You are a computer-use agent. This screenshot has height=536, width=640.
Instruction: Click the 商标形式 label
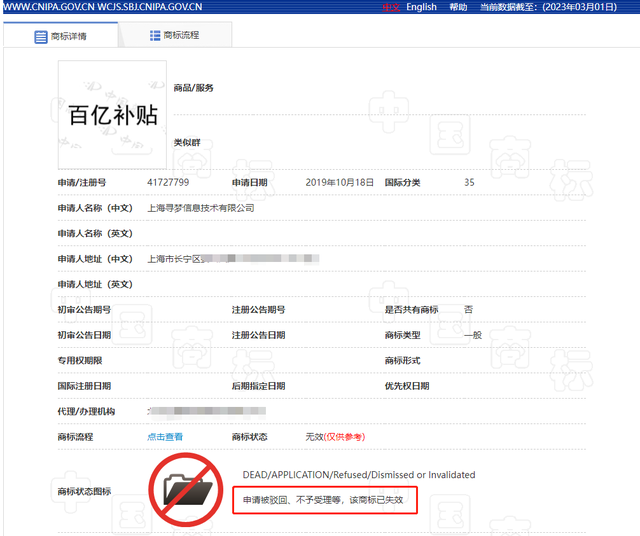(402, 360)
